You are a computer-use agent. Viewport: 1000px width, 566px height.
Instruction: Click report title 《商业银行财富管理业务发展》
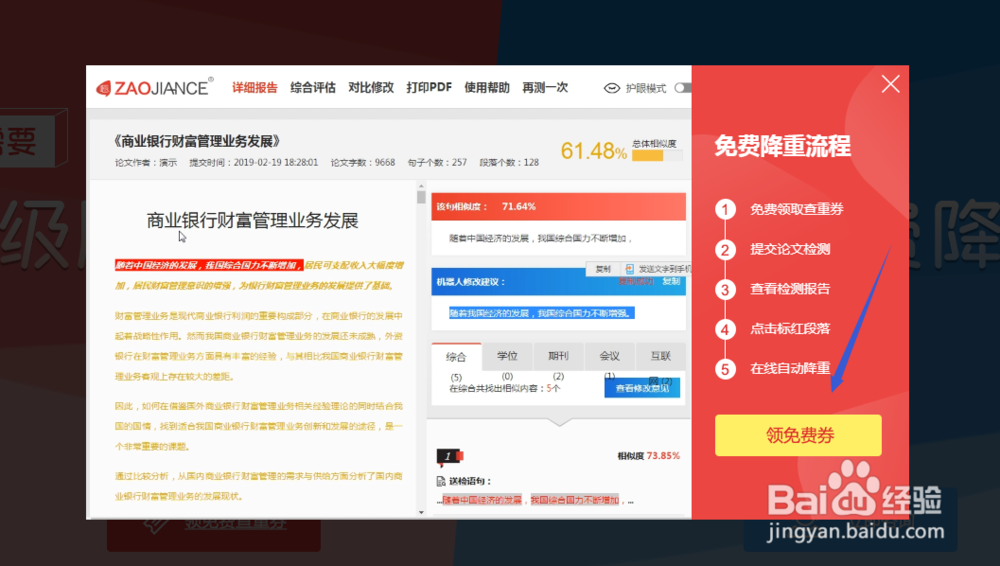click(196, 142)
